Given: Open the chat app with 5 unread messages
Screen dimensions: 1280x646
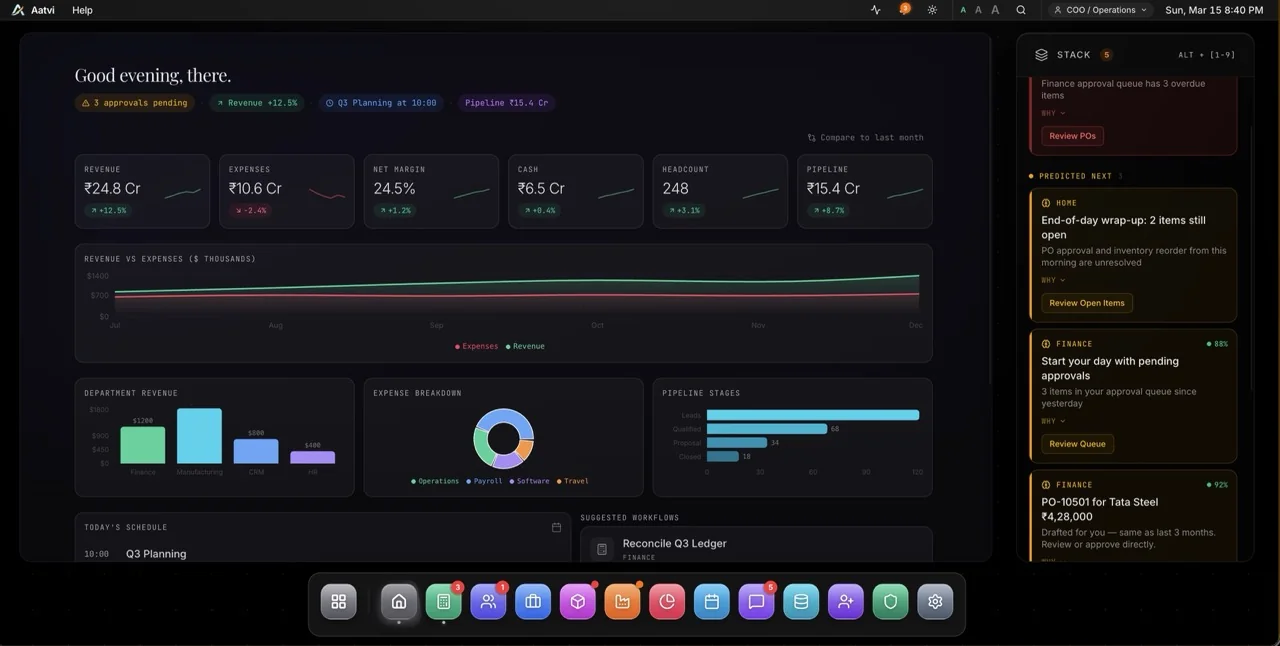Looking at the screenshot, I should 756,601.
